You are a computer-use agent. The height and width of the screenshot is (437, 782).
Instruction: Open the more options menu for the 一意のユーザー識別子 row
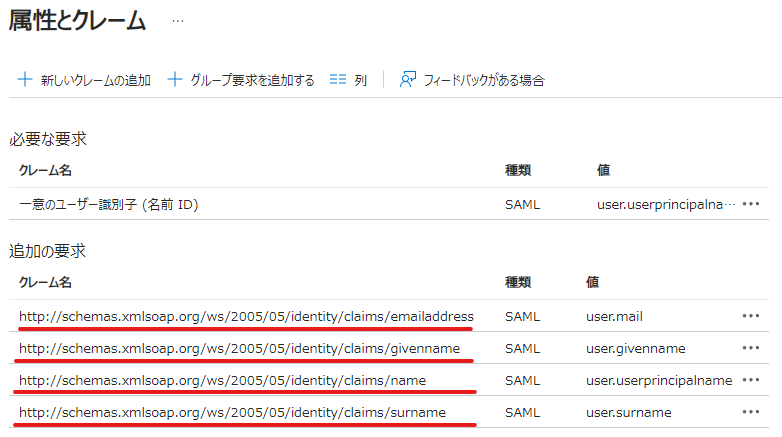tap(751, 204)
